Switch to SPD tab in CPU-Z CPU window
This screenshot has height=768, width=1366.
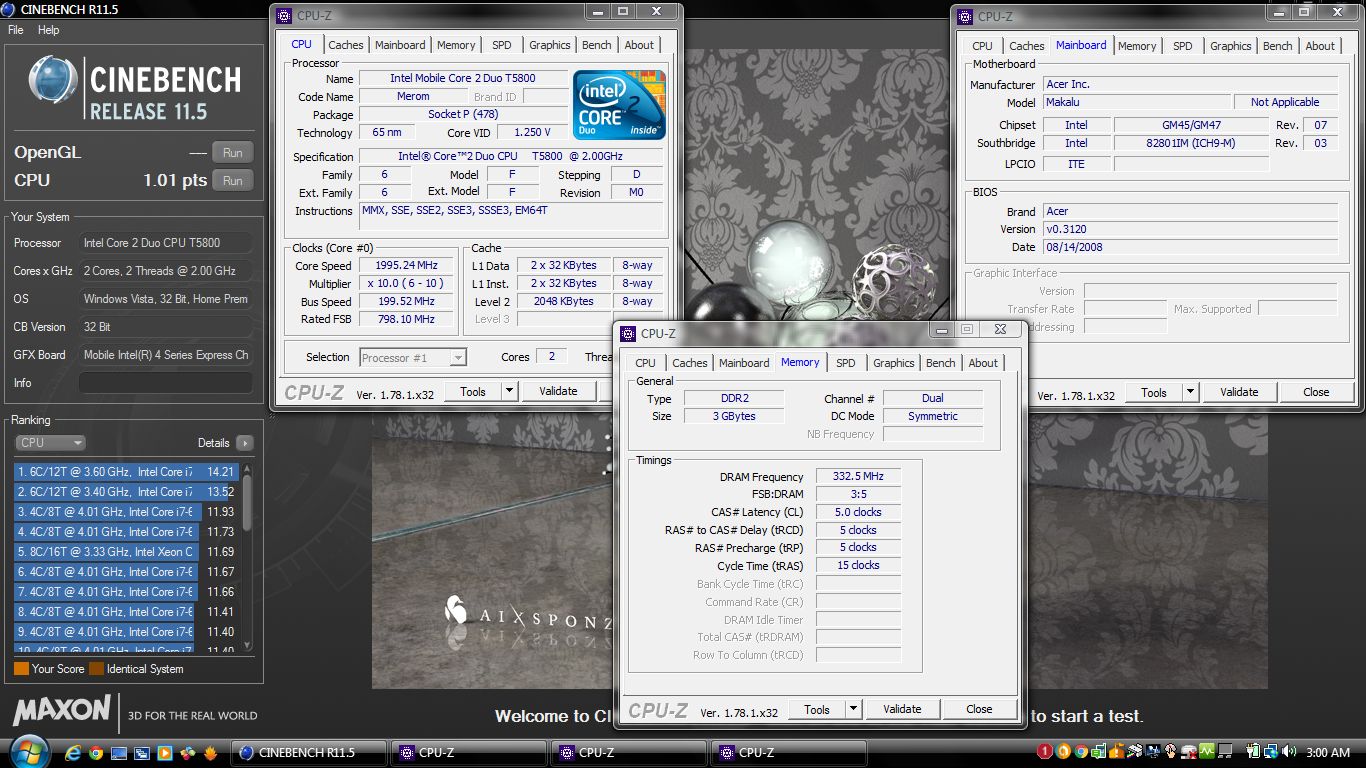point(502,45)
